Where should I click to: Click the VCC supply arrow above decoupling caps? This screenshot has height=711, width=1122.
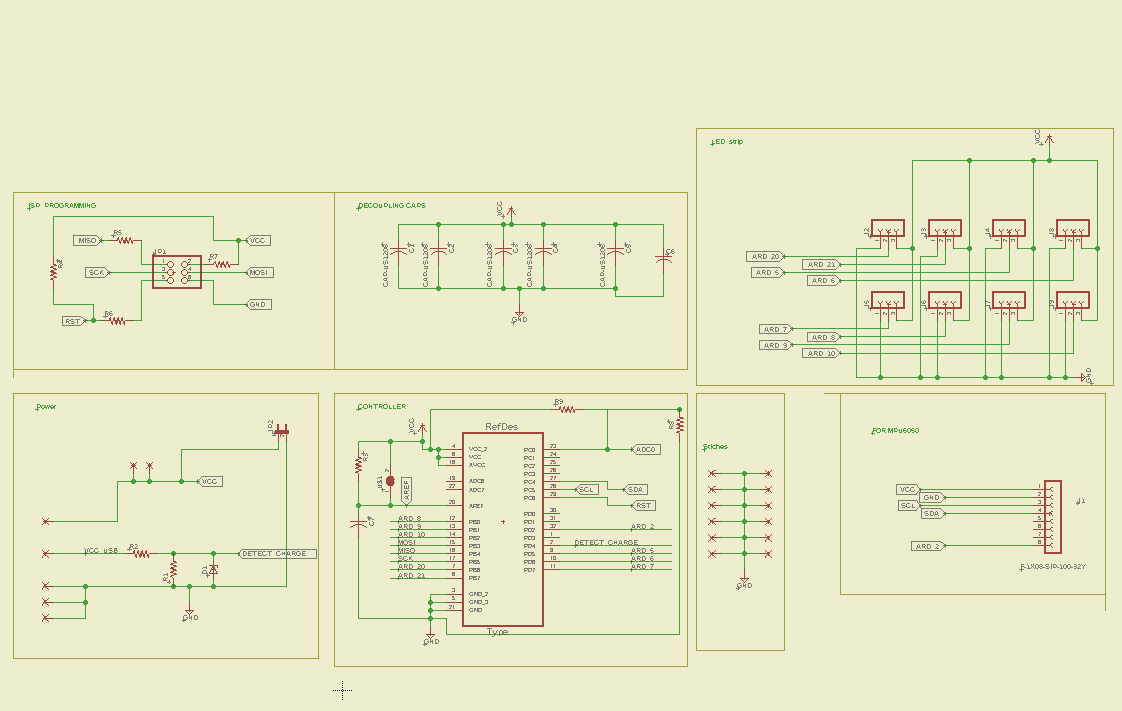(511, 212)
